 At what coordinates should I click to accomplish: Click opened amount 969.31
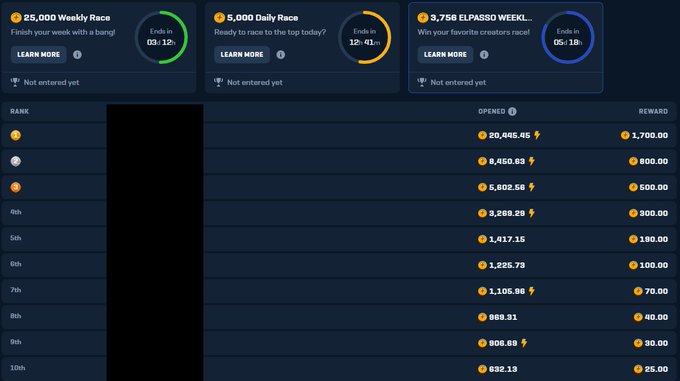point(503,317)
